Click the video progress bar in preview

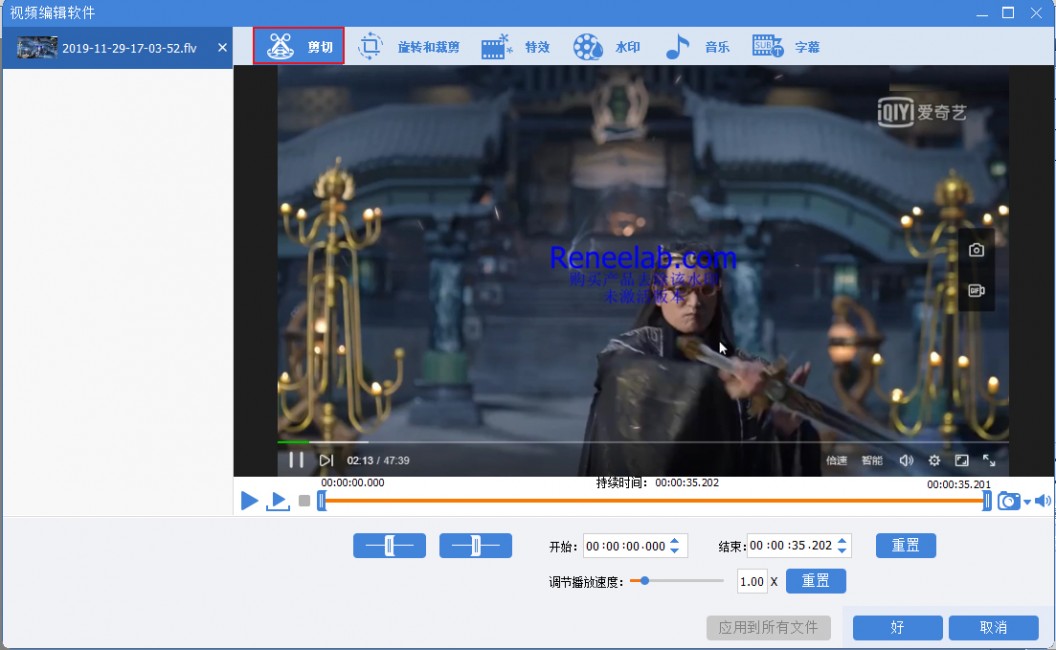643,442
